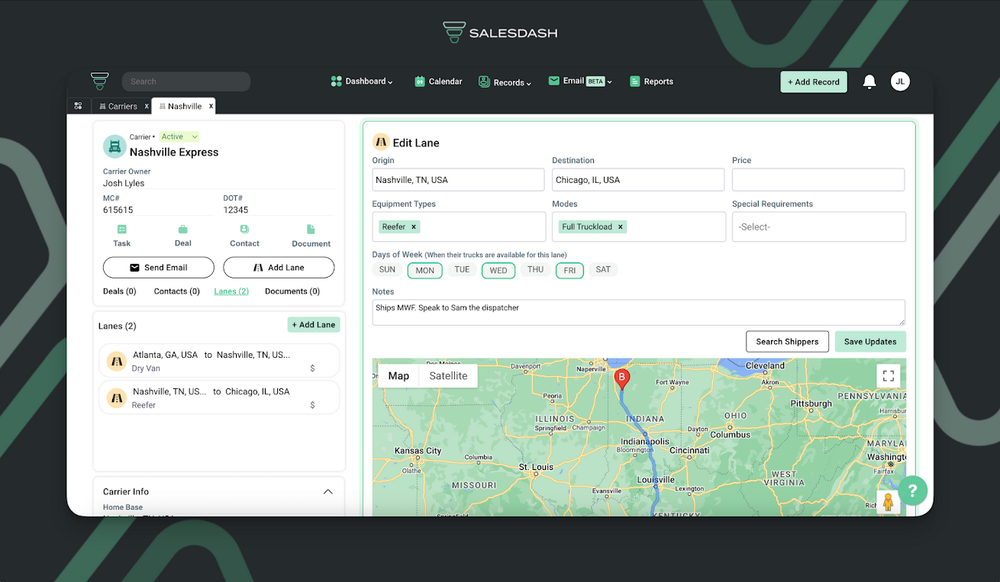Click the Price input field
Screen dimensions: 1000x582
coord(818,180)
